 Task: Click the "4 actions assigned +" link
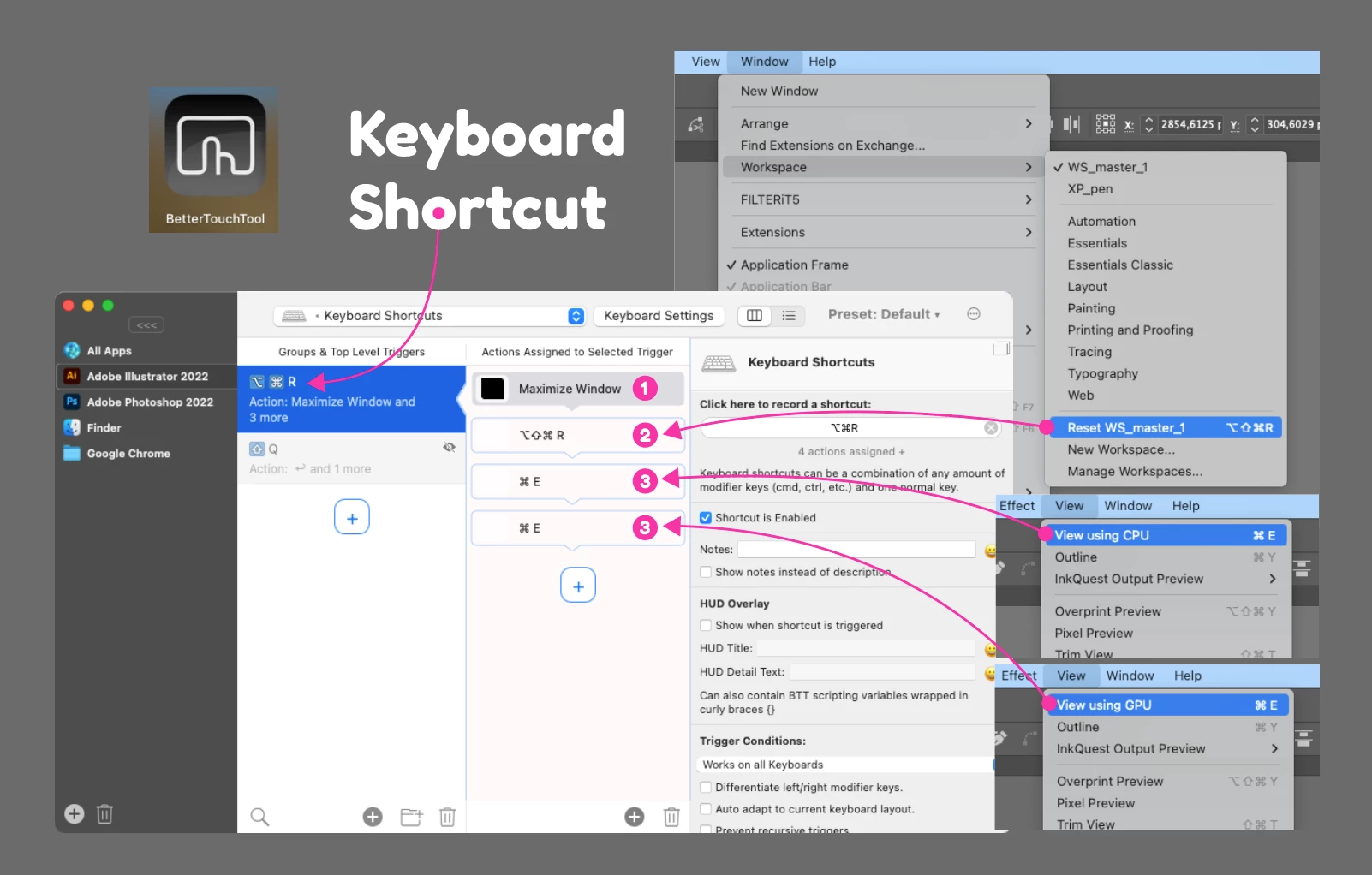click(851, 451)
